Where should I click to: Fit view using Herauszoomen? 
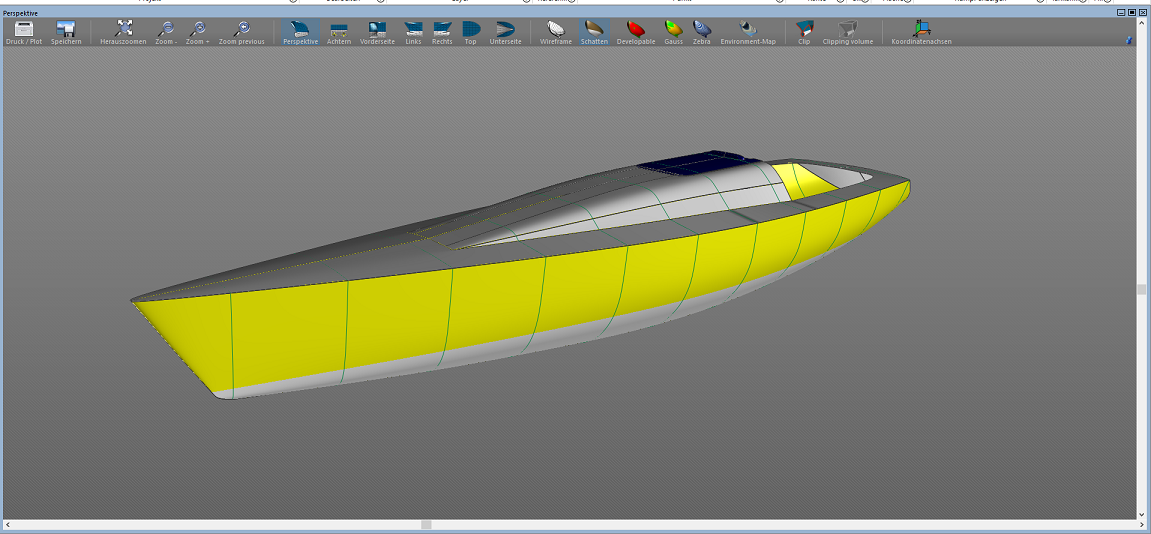(x=124, y=31)
